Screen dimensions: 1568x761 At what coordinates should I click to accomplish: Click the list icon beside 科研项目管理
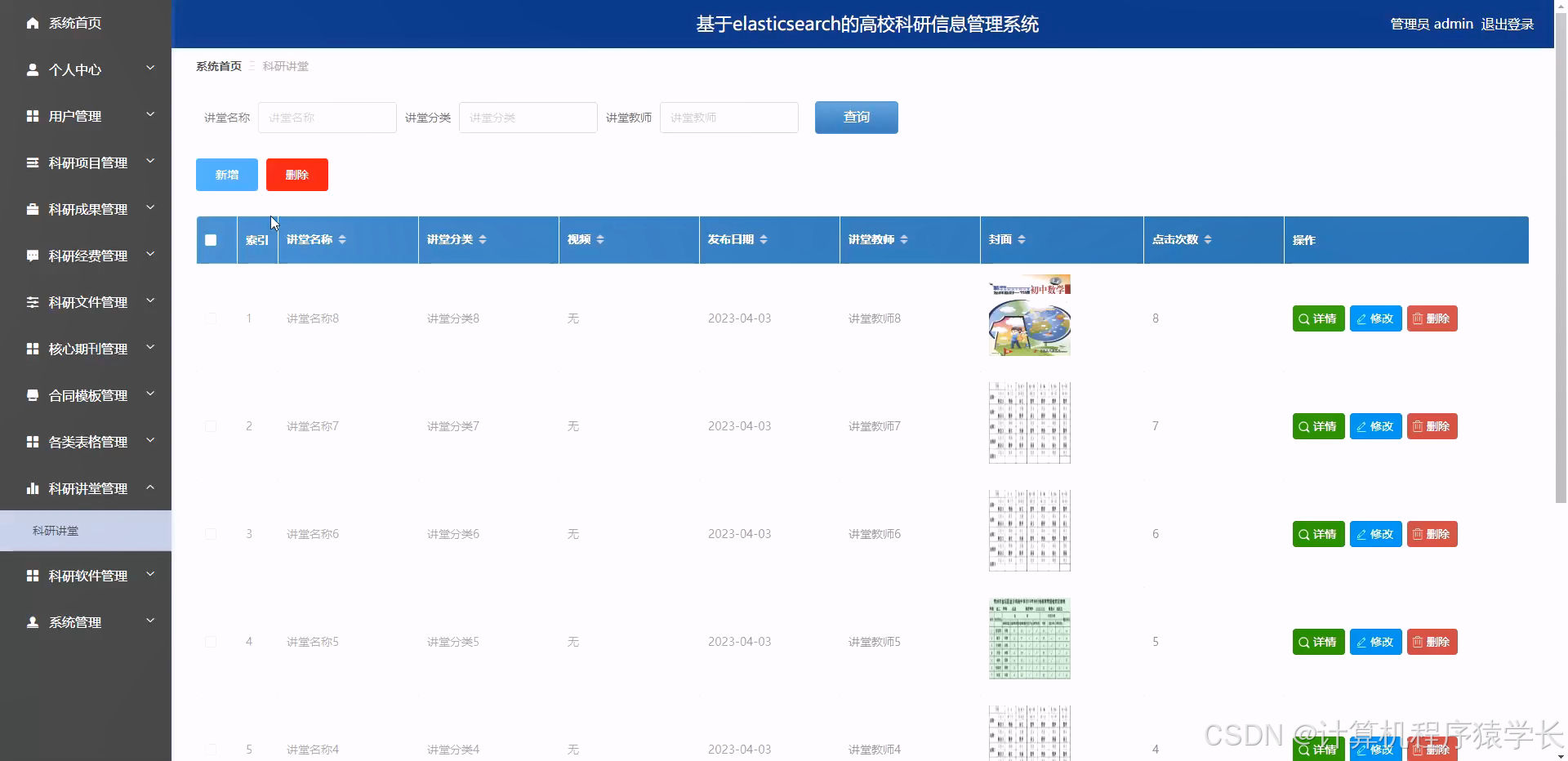coord(33,162)
